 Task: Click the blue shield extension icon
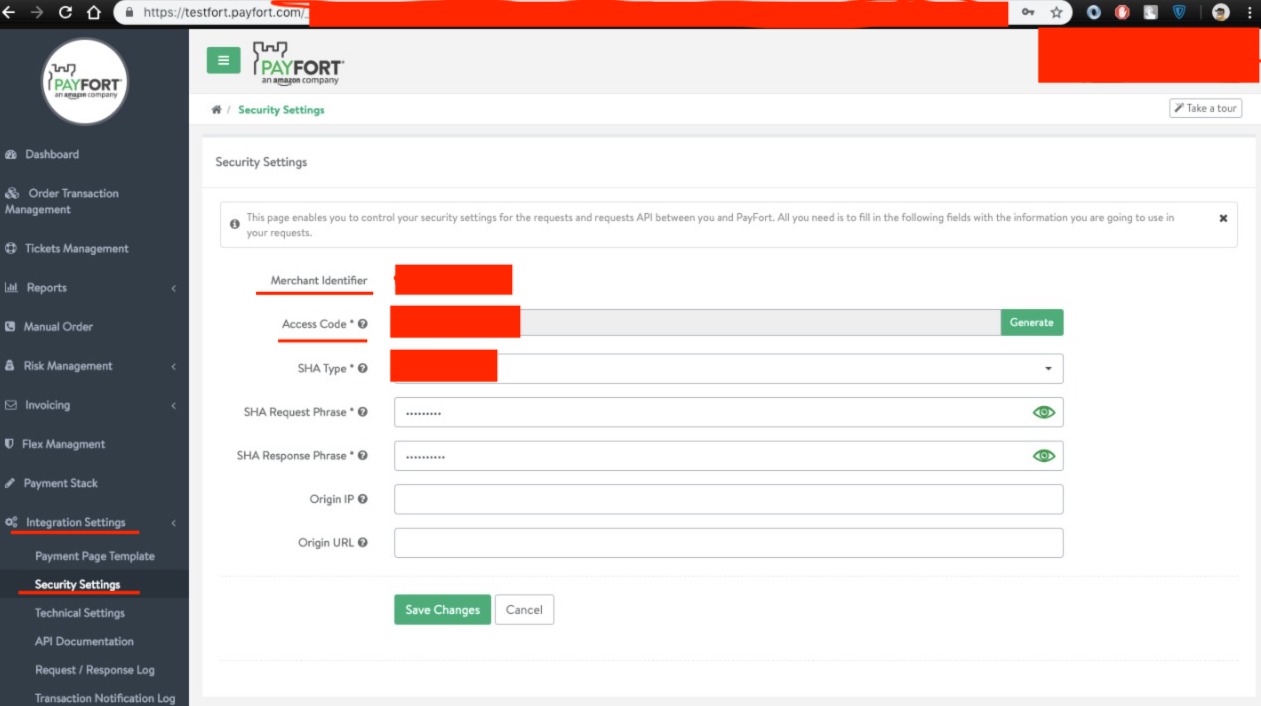click(x=1179, y=13)
